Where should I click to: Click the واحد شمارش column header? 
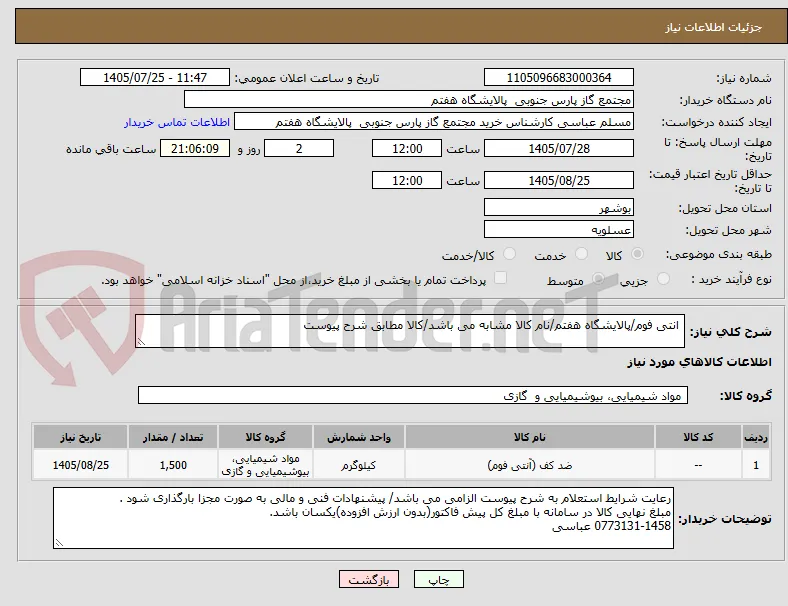(358, 437)
